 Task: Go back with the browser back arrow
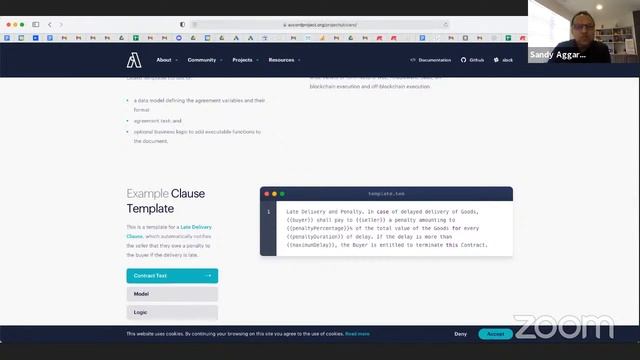pyautogui.click(x=50, y=24)
